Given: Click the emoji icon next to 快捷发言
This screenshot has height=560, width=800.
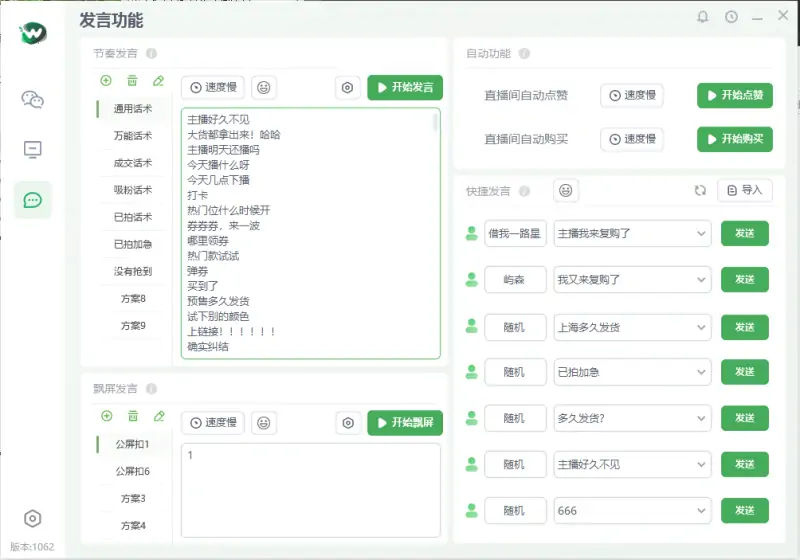Looking at the screenshot, I should tap(566, 190).
